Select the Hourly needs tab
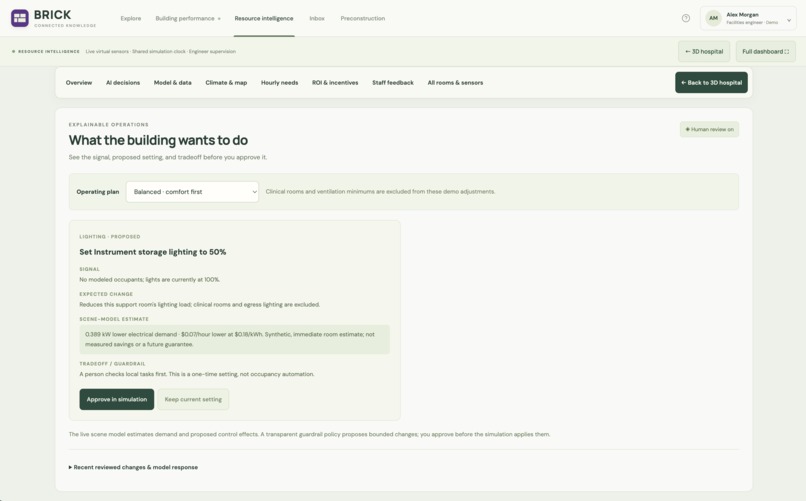Screen dimensions: 806x501 (279, 83)
